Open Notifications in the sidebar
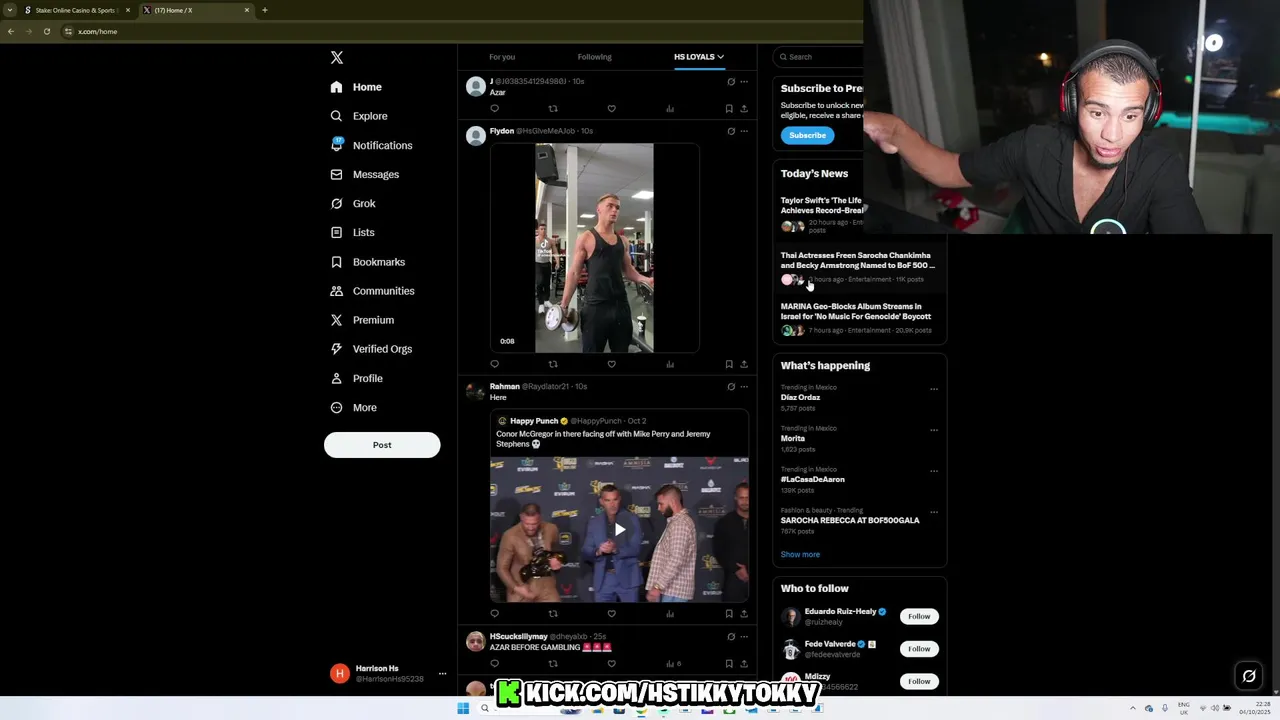The height and width of the screenshot is (720, 1280). pyautogui.click(x=371, y=145)
